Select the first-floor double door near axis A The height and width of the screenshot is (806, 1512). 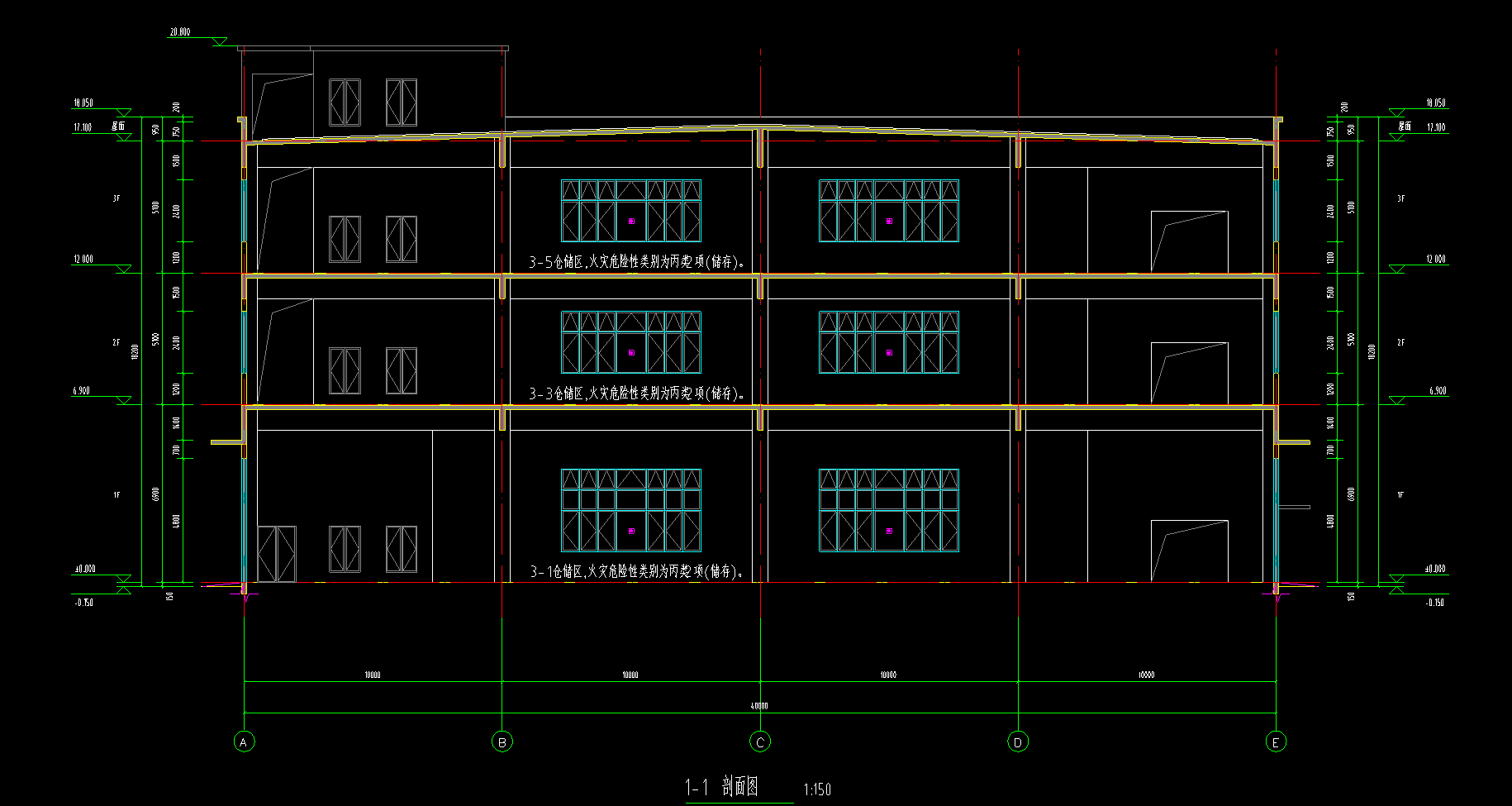tap(277, 554)
